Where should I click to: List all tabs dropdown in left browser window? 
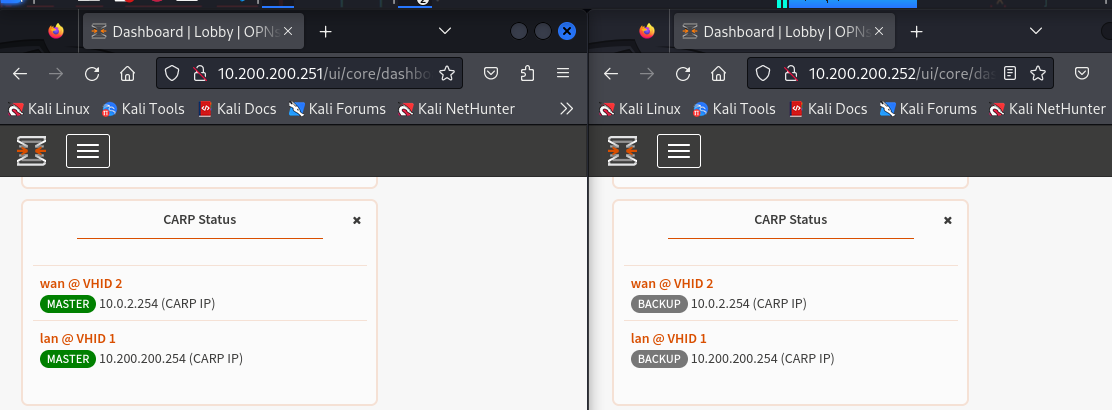pos(445,31)
